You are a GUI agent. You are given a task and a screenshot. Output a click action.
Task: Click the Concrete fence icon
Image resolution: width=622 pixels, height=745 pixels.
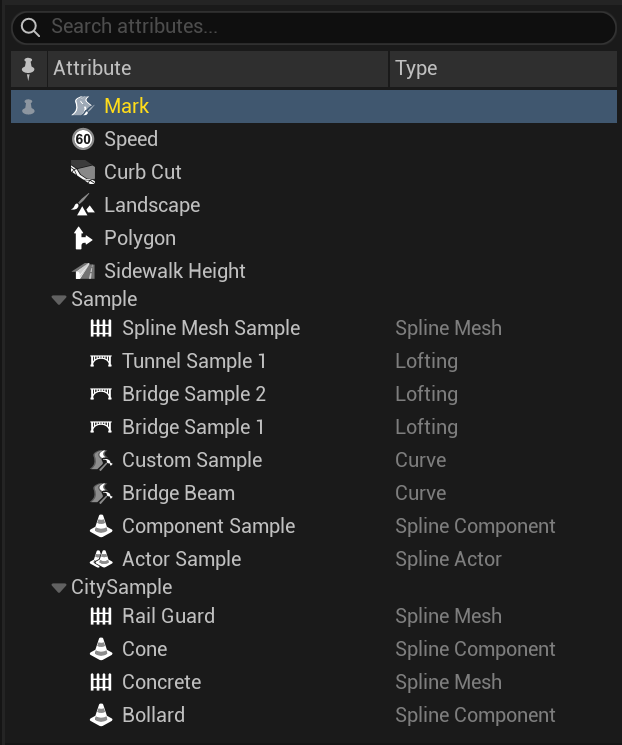point(101,682)
